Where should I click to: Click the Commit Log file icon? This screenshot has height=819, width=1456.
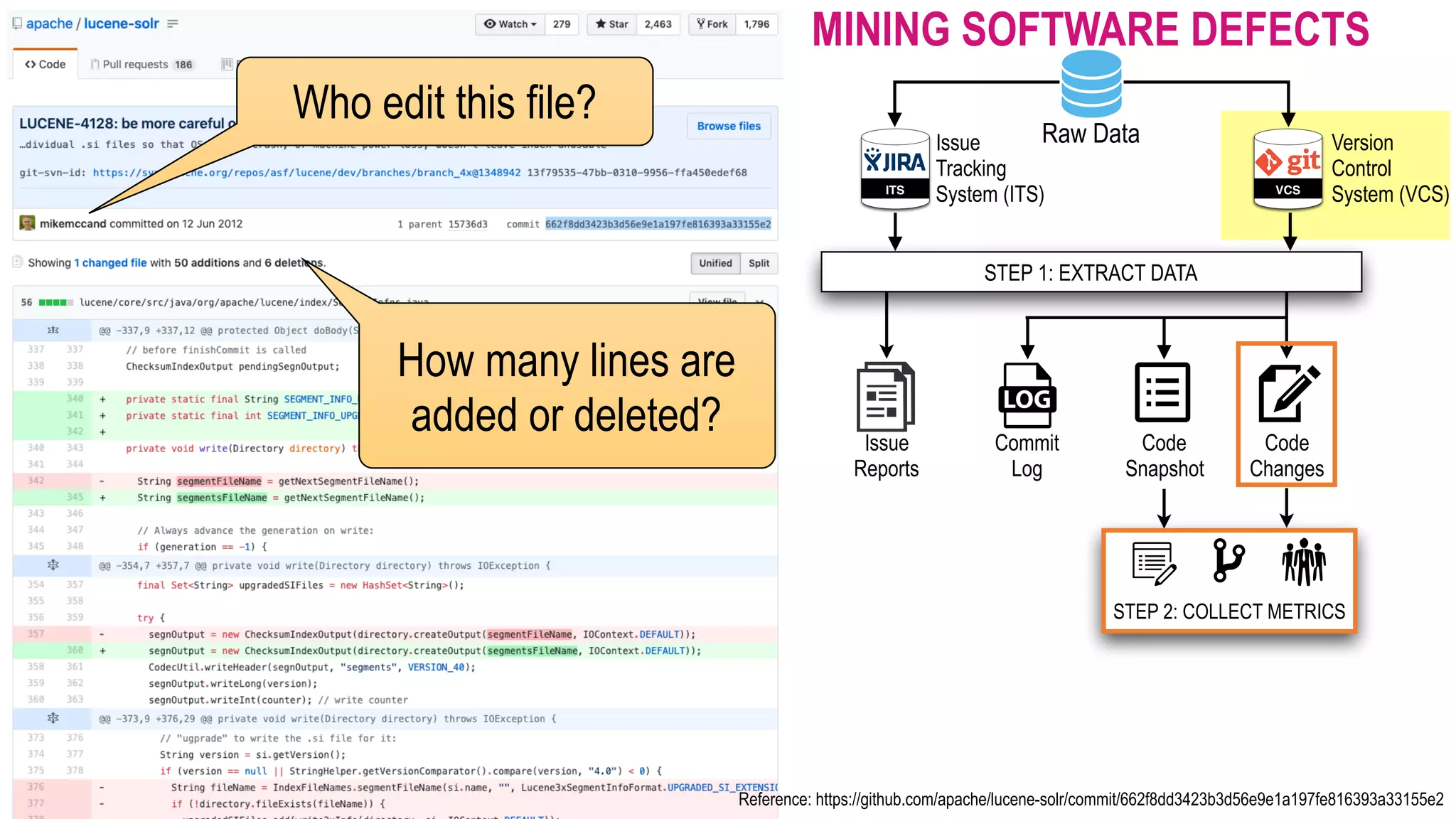point(1027,396)
